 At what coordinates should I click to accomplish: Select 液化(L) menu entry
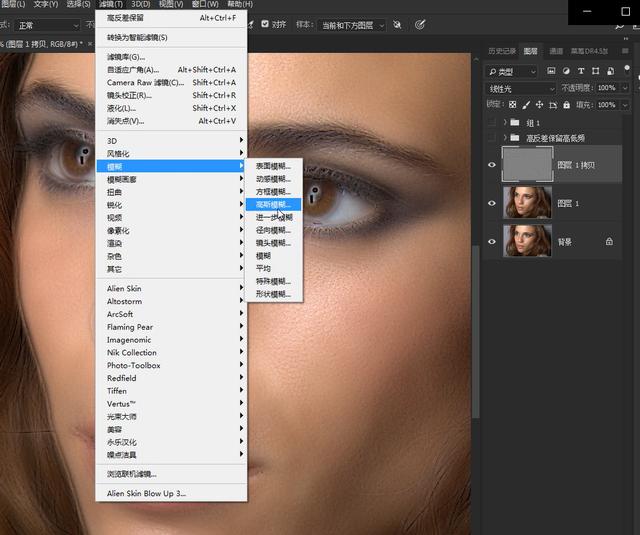pos(171,108)
